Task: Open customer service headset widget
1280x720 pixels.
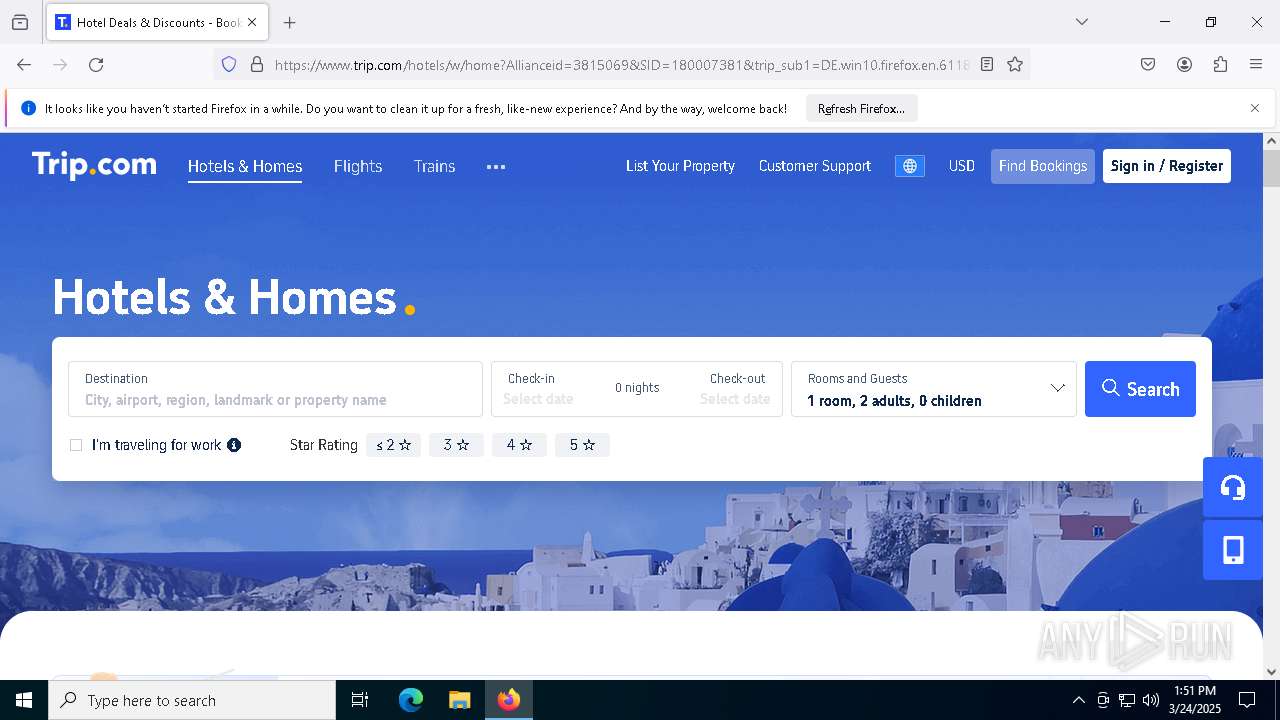Action: point(1233,487)
